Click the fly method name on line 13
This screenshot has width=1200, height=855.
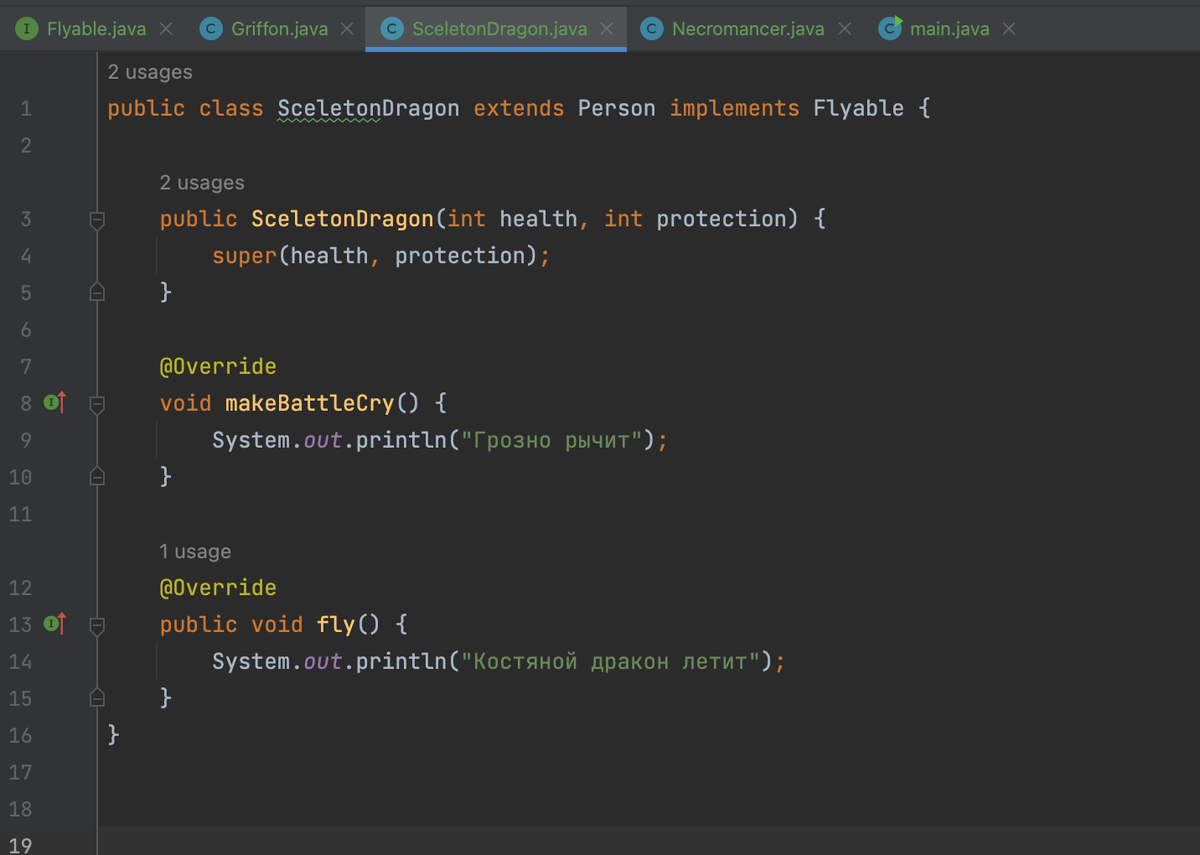[x=336, y=624]
